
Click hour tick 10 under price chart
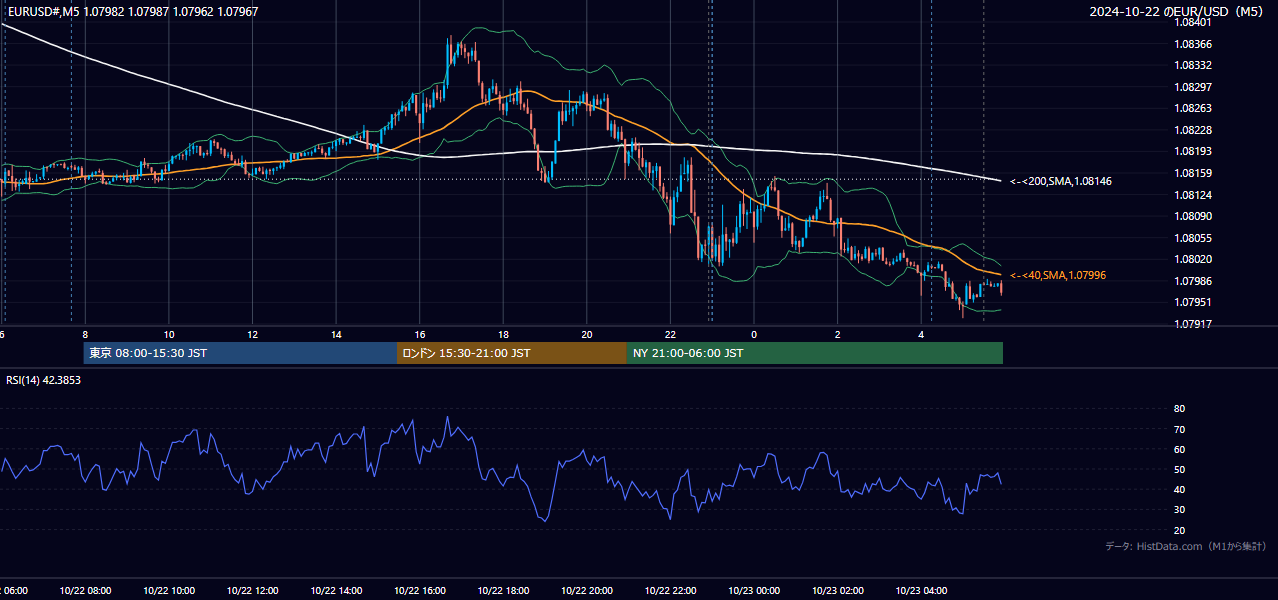click(x=169, y=334)
